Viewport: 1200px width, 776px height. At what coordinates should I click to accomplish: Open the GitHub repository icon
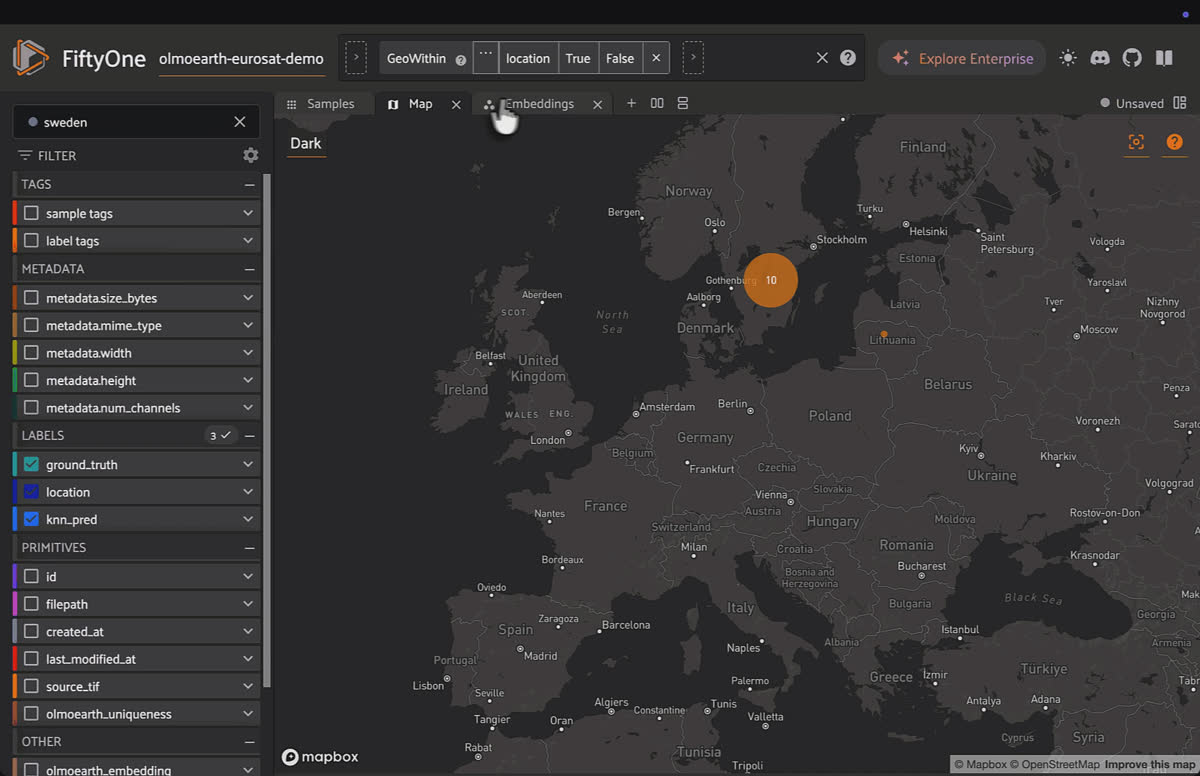1132,58
